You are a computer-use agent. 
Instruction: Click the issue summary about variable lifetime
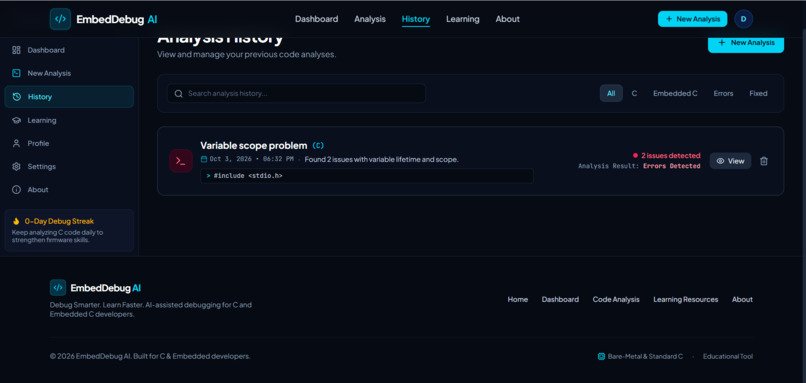pyautogui.click(x=381, y=159)
